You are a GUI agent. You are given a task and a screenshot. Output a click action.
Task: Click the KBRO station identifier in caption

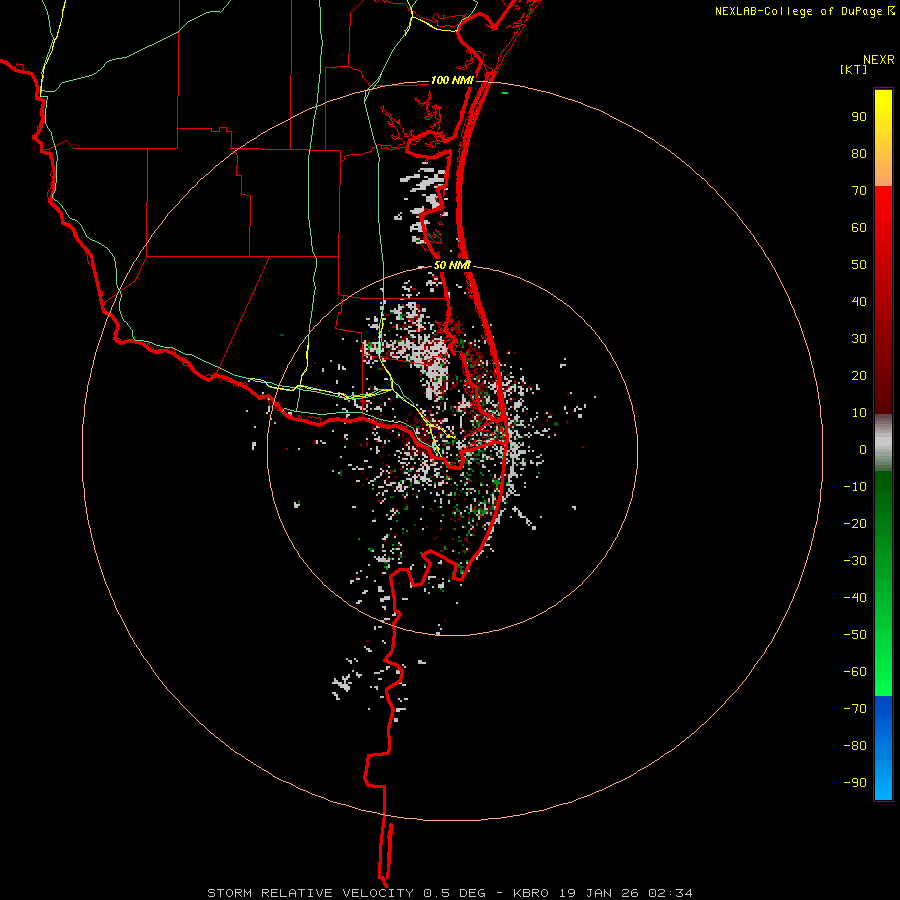(x=531, y=893)
